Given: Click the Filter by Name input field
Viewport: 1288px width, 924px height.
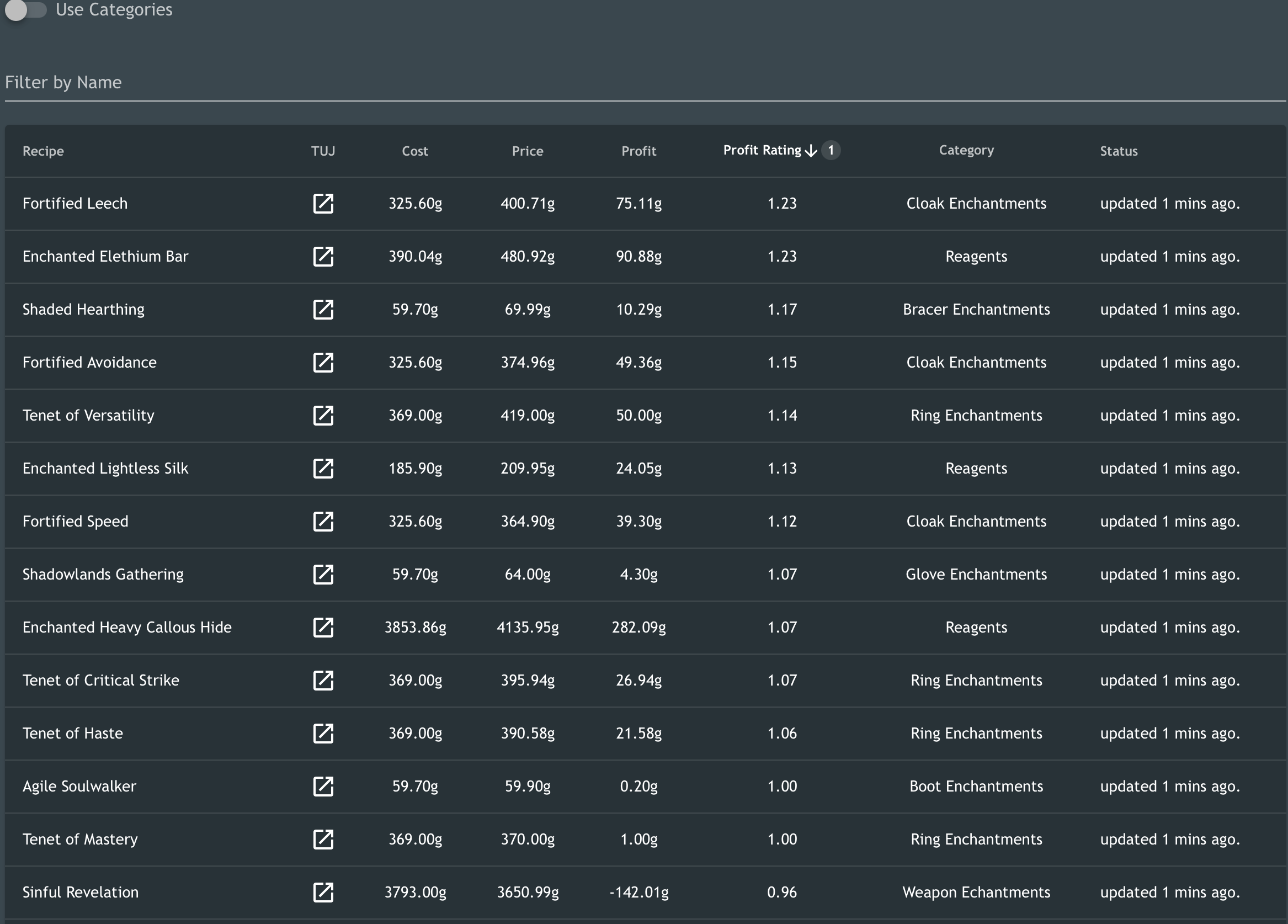Looking at the screenshot, I should click(645, 83).
